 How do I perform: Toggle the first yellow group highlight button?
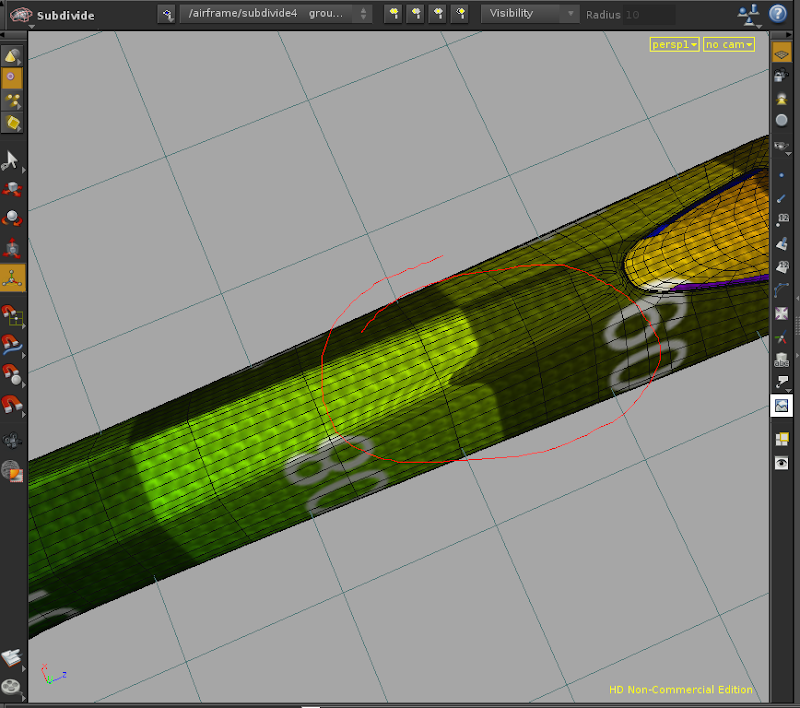click(x=392, y=14)
